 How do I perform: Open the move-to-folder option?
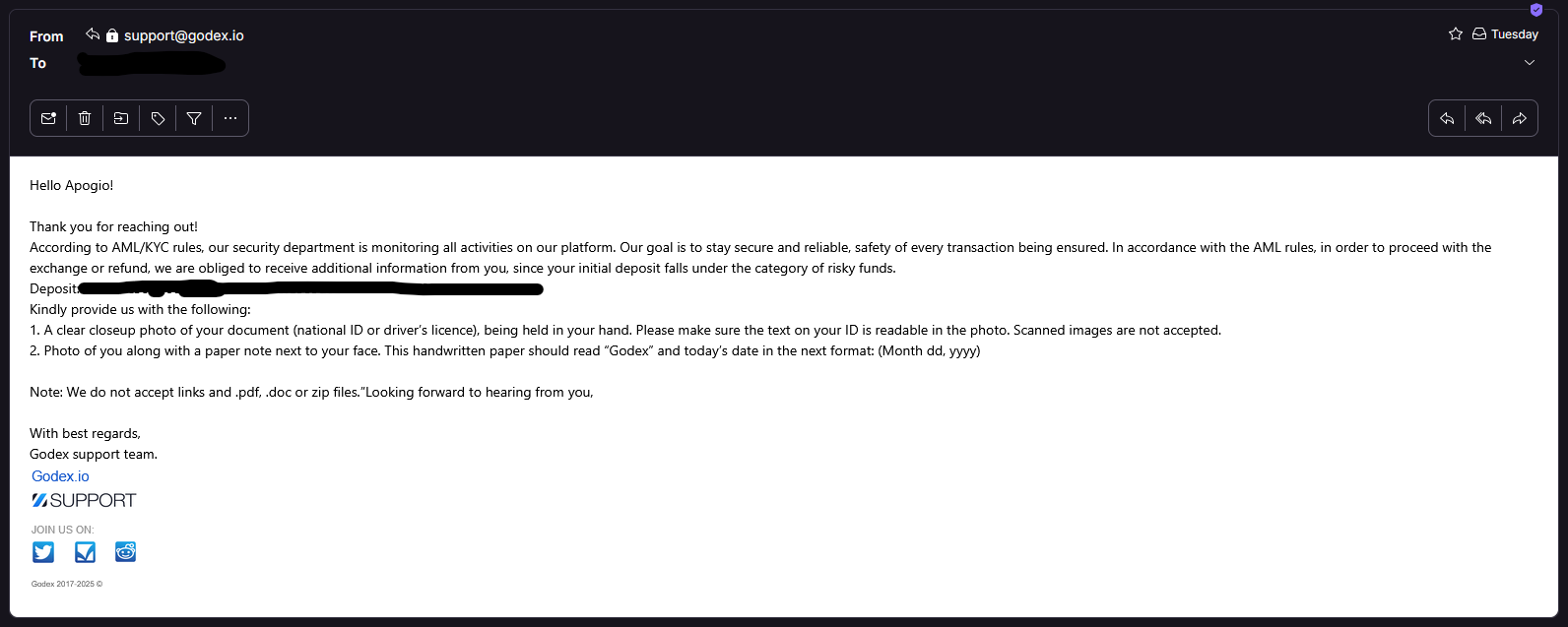click(x=121, y=118)
